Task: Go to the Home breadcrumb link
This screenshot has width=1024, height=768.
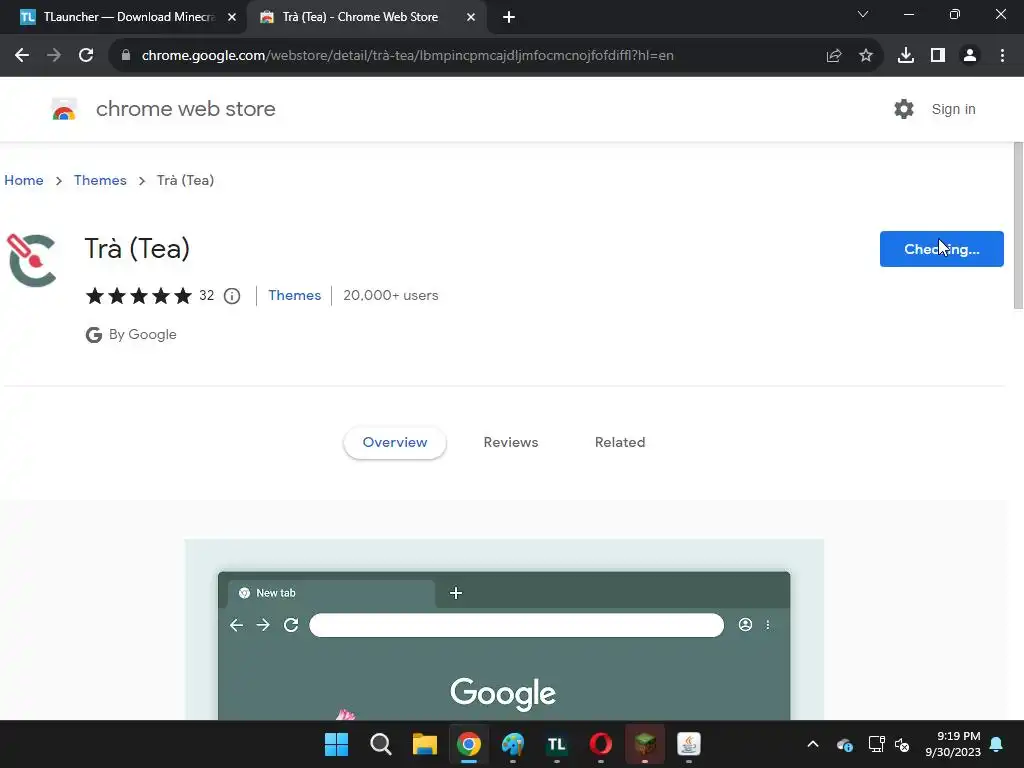Action: [24, 180]
